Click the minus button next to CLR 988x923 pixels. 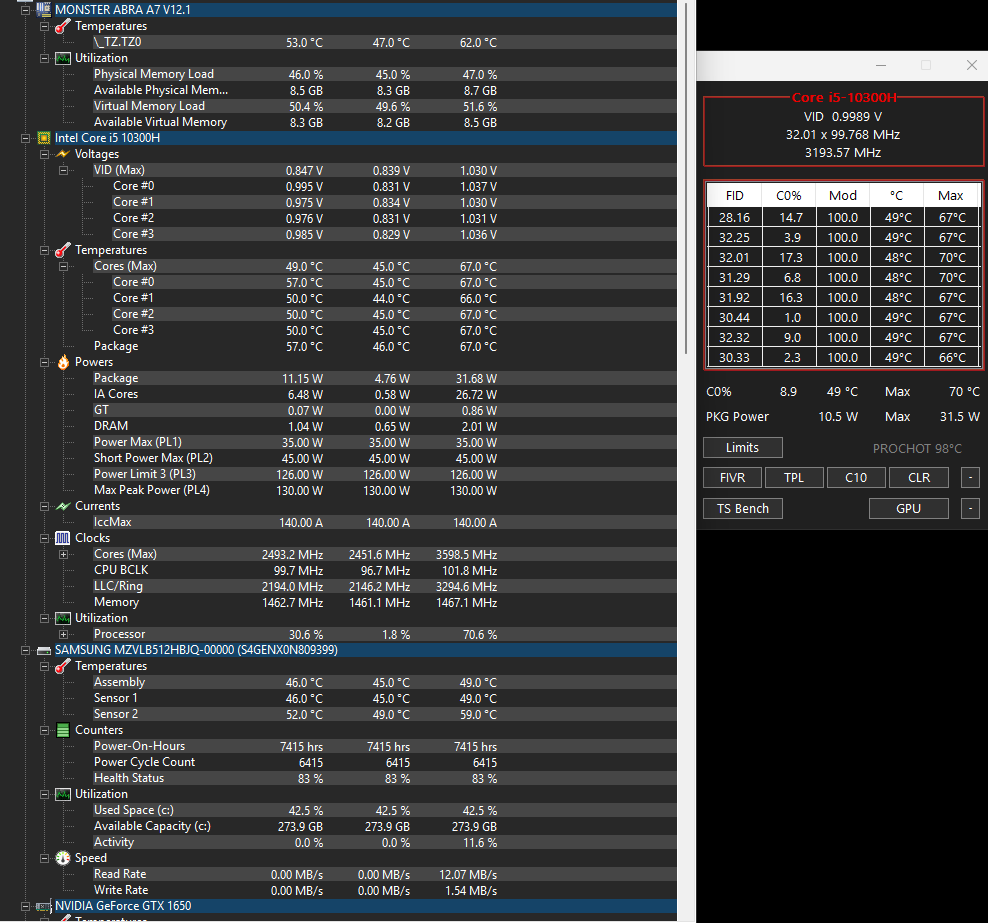(970, 478)
